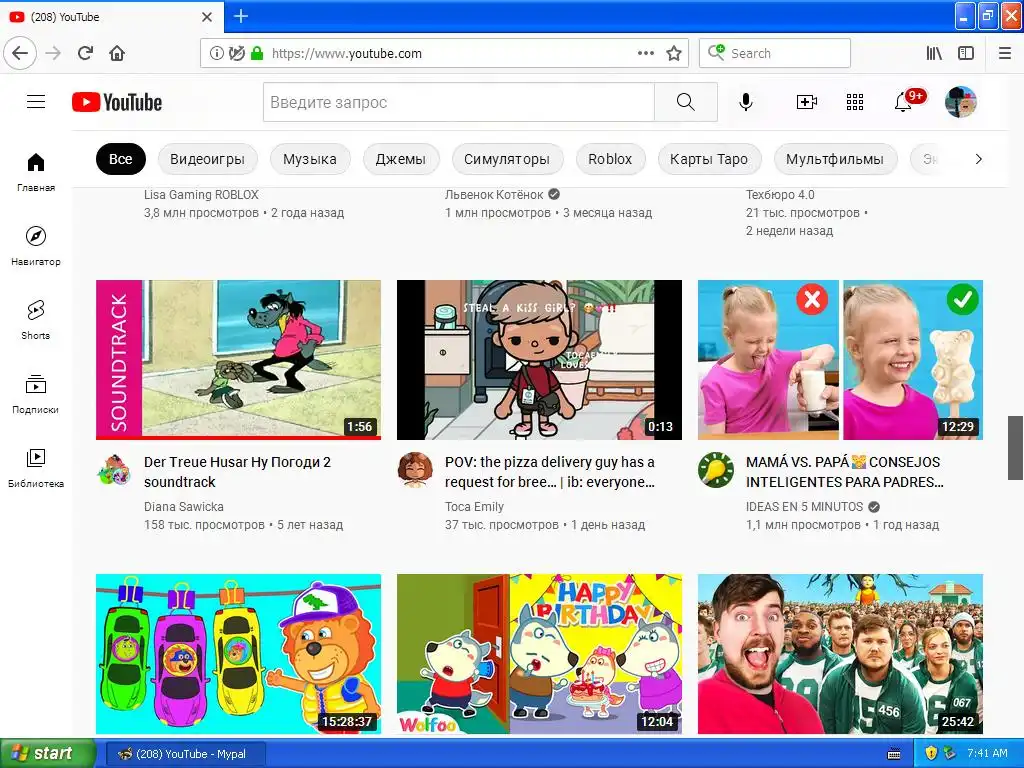This screenshot has height=768, width=1024.
Task: Click the browser forward arrow
Action: point(54,53)
